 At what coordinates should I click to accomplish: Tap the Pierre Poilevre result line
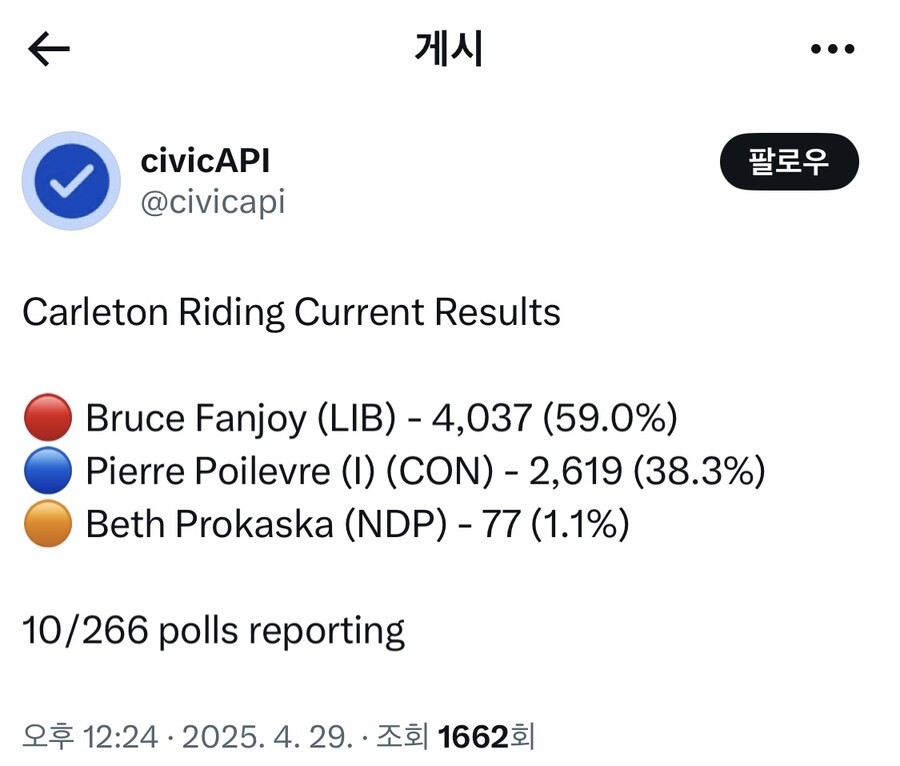425,471
